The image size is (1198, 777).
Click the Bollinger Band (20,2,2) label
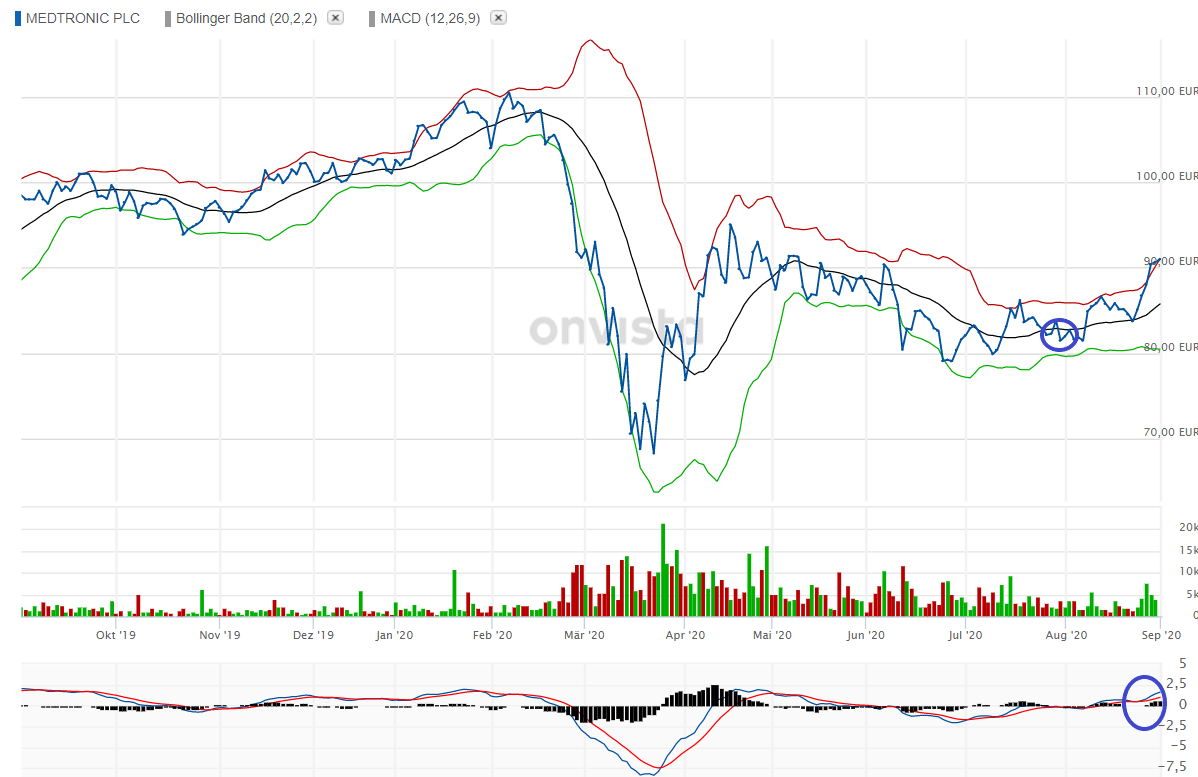[x=246, y=18]
